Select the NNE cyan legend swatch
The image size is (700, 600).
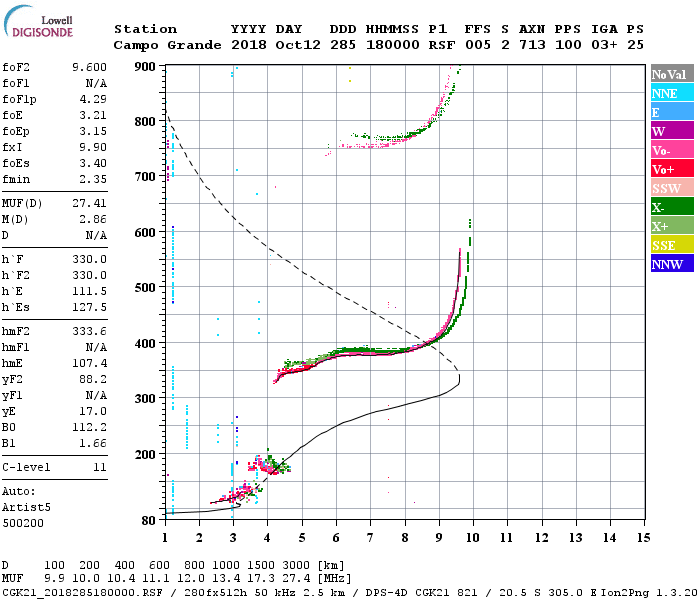pyautogui.click(x=672, y=93)
